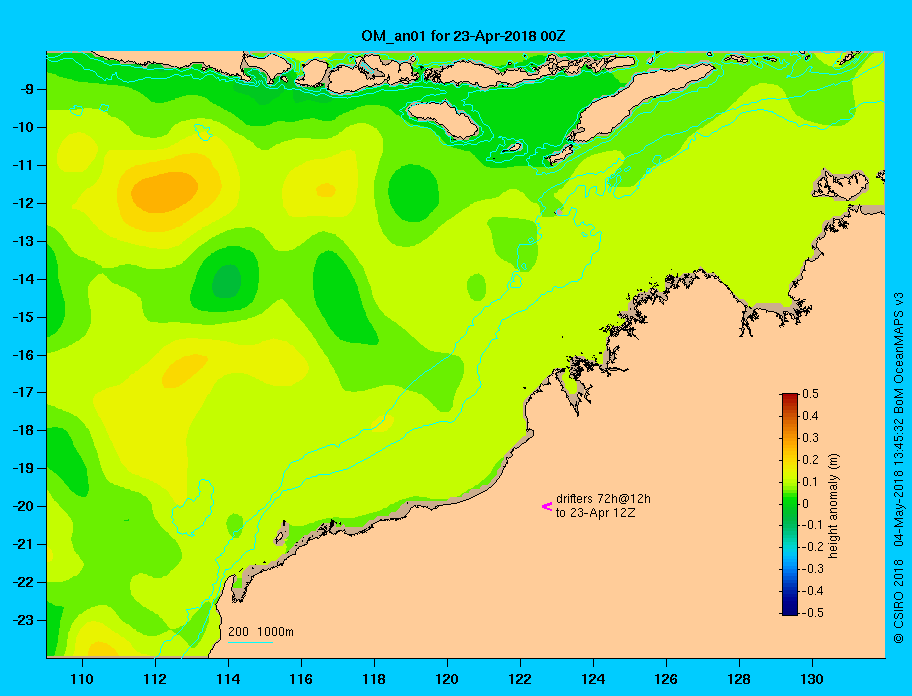Click the longitude label '128'

tap(739, 679)
